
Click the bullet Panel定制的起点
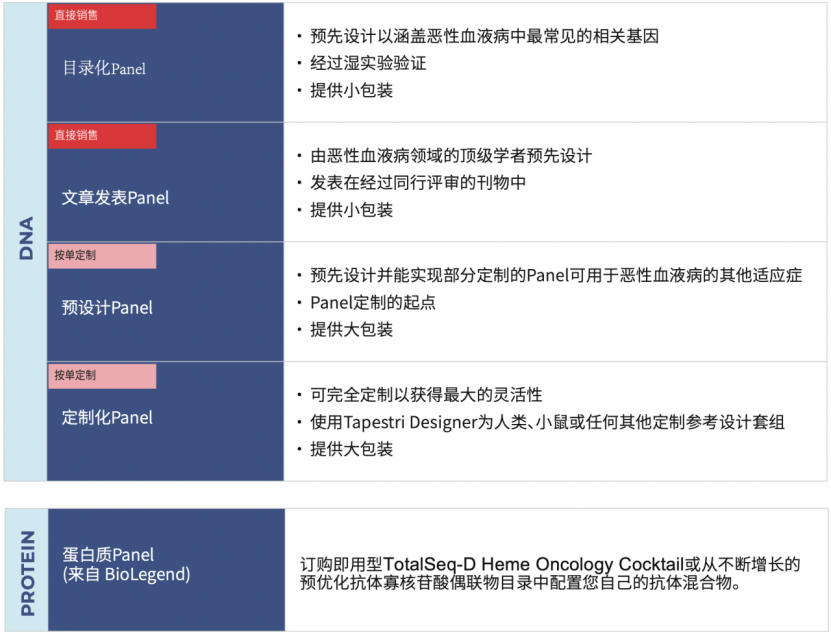coord(373,303)
